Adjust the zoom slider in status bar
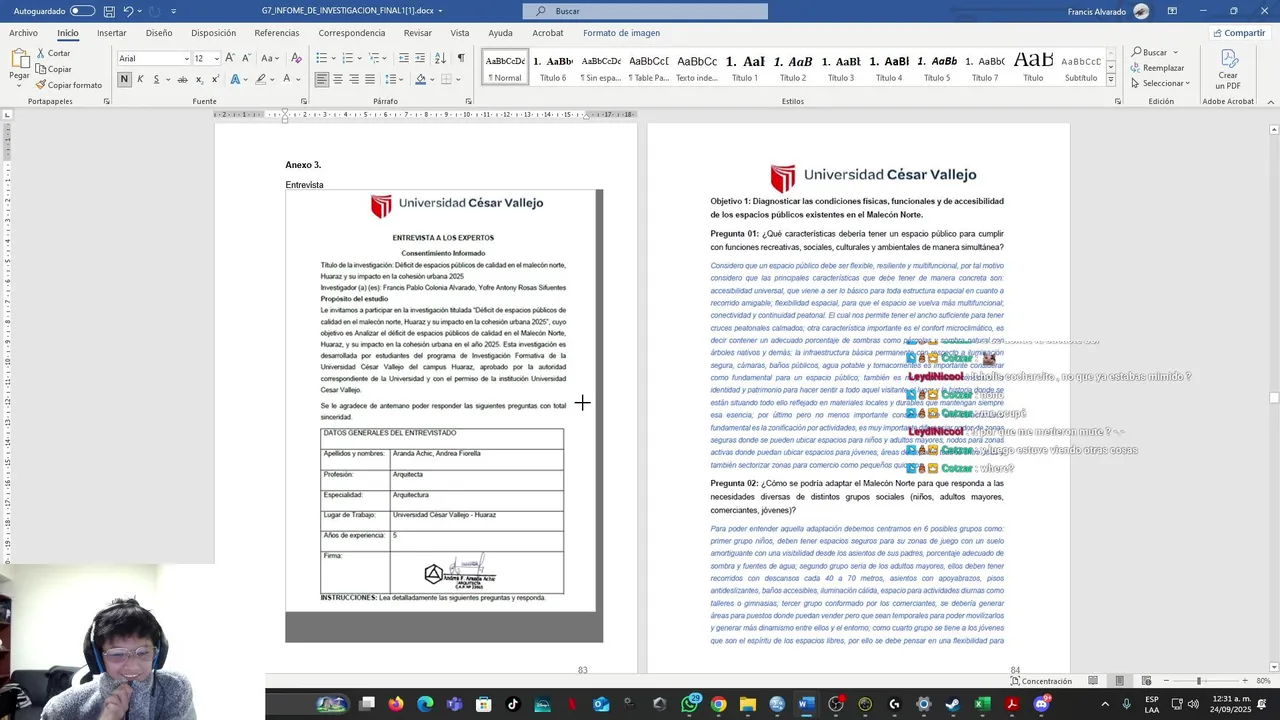The image size is (1280, 720). (1199, 681)
